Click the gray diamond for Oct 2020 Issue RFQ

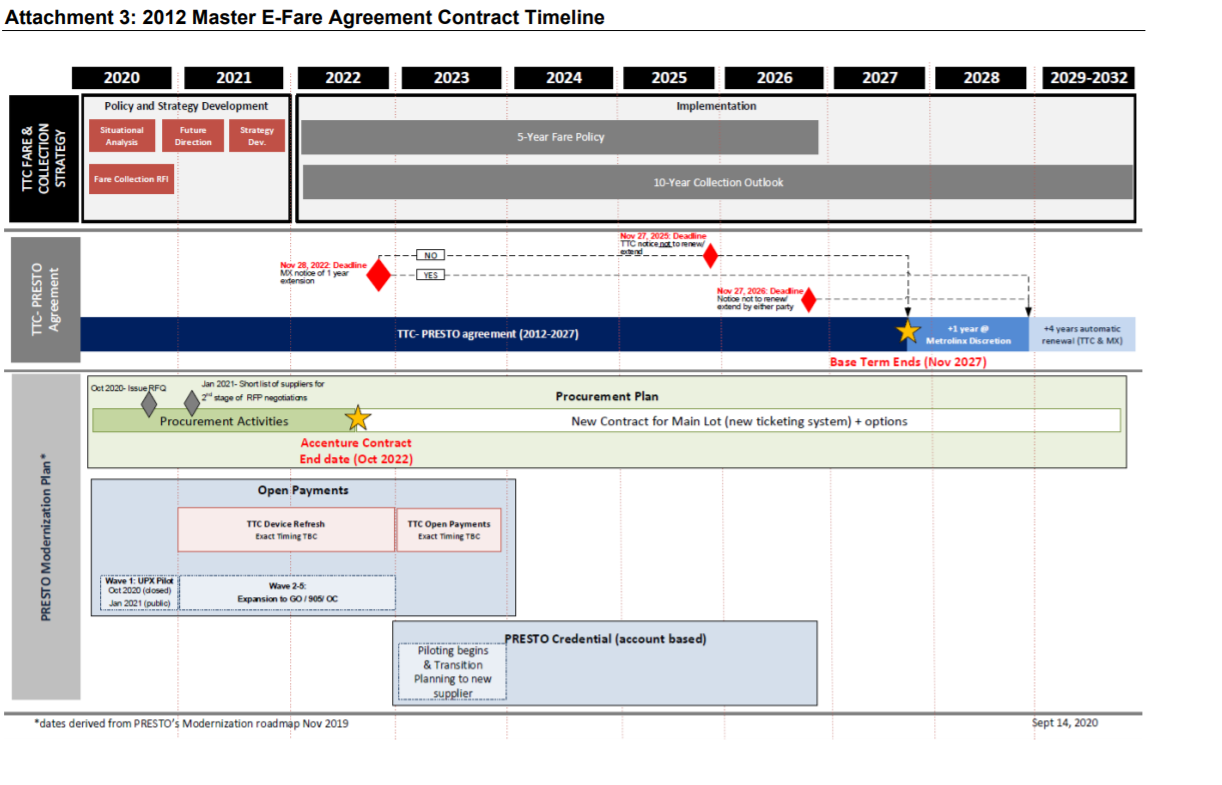point(149,404)
